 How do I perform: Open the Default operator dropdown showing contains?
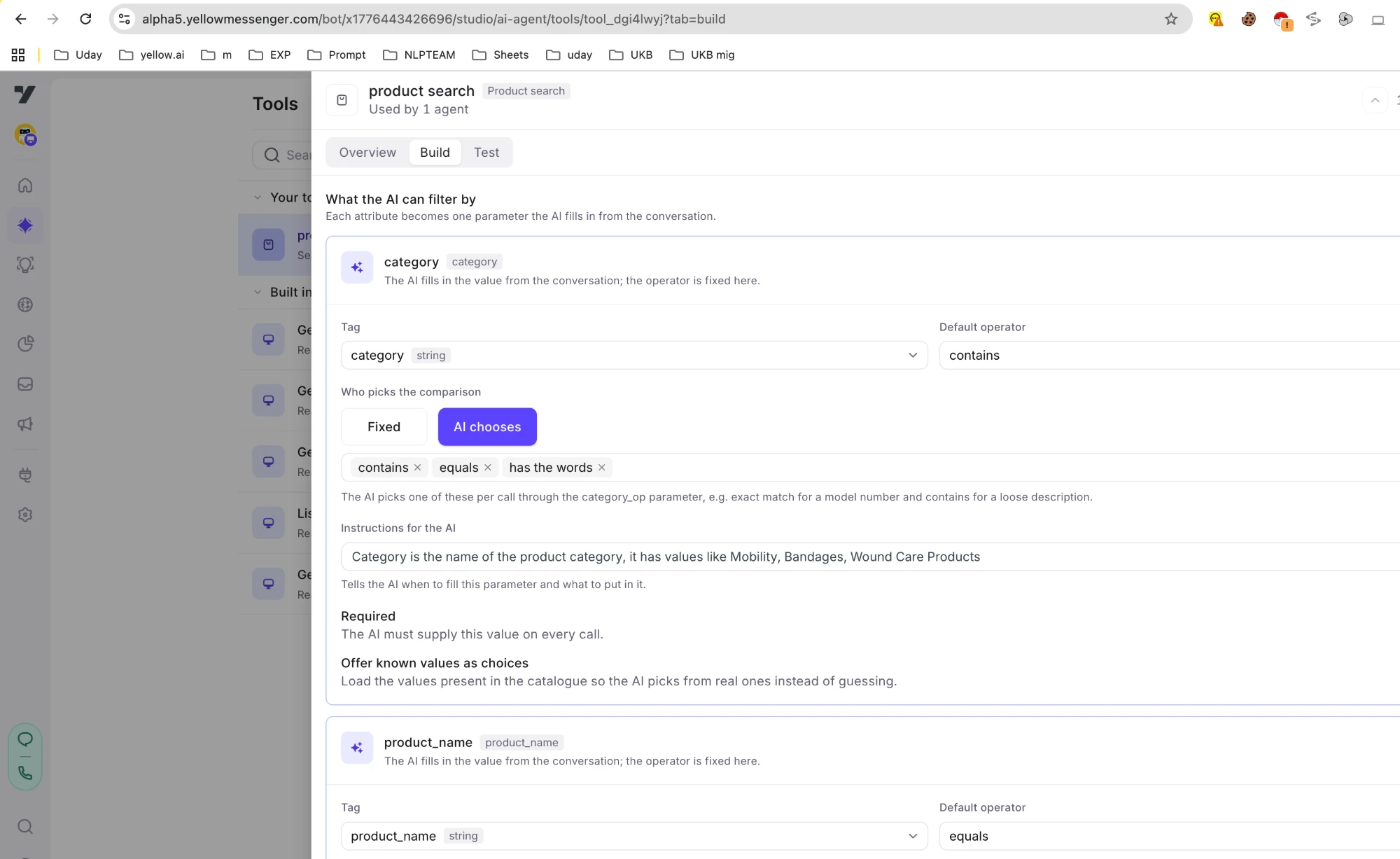tap(1169, 356)
